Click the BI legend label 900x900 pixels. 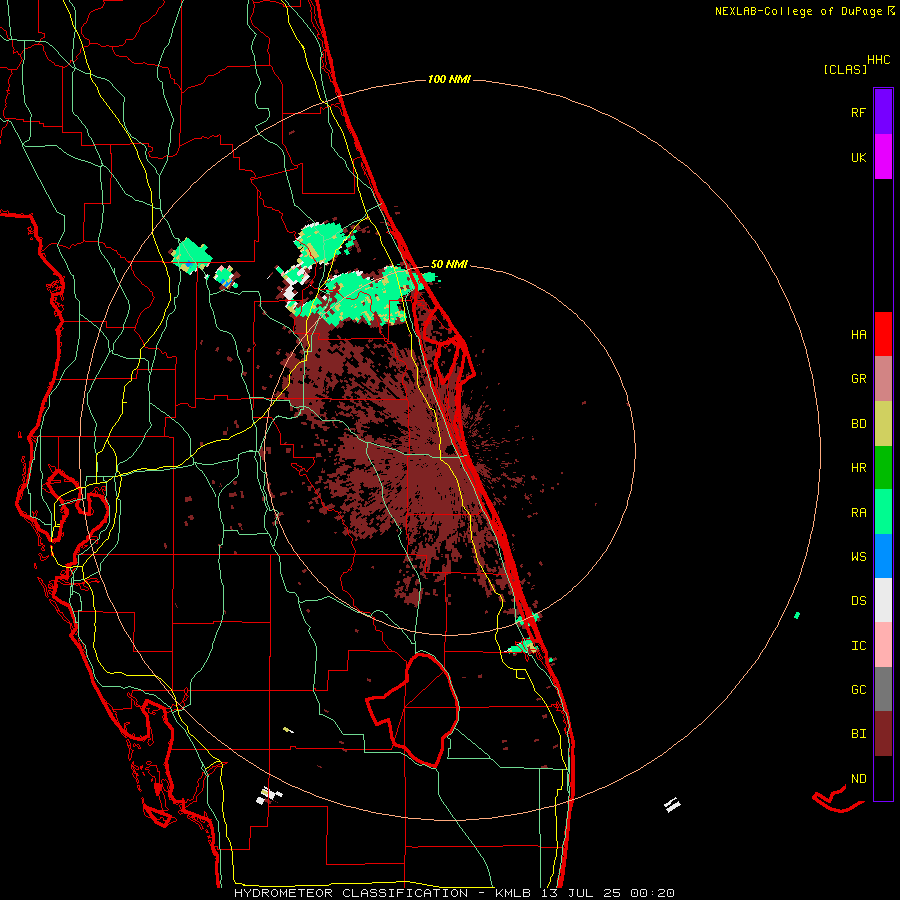pos(858,734)
